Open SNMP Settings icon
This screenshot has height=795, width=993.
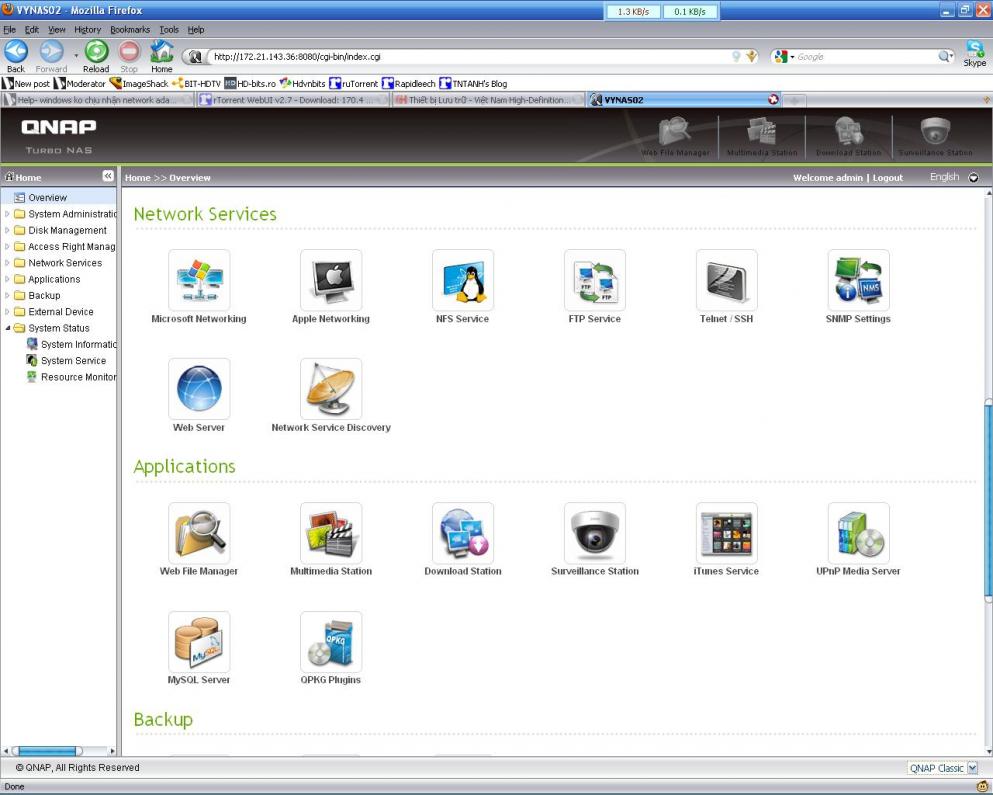[858, 280]
